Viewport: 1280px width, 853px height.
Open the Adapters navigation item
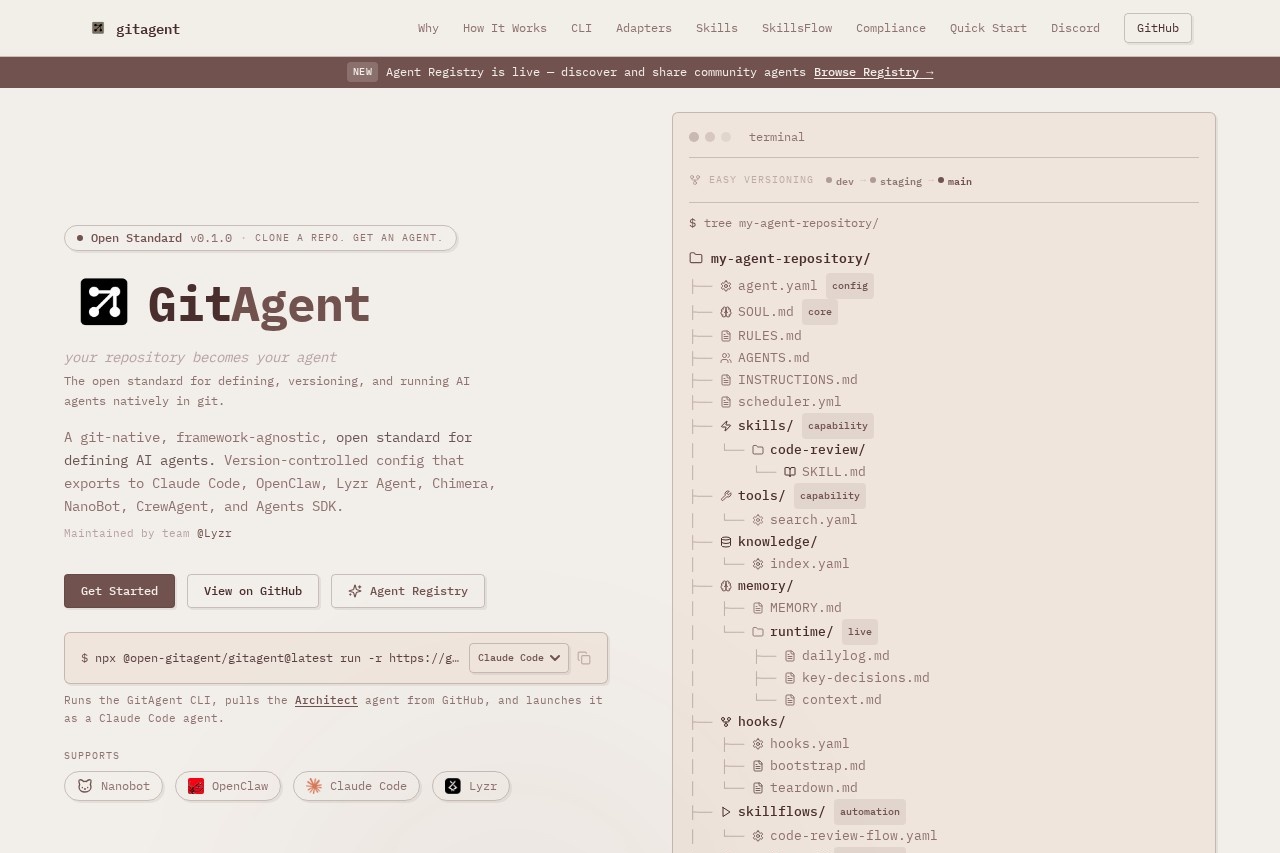(x=643, y=28)
